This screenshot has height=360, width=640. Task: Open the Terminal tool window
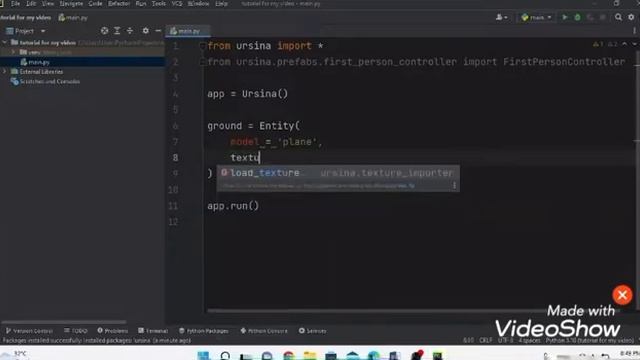point(153,331)
